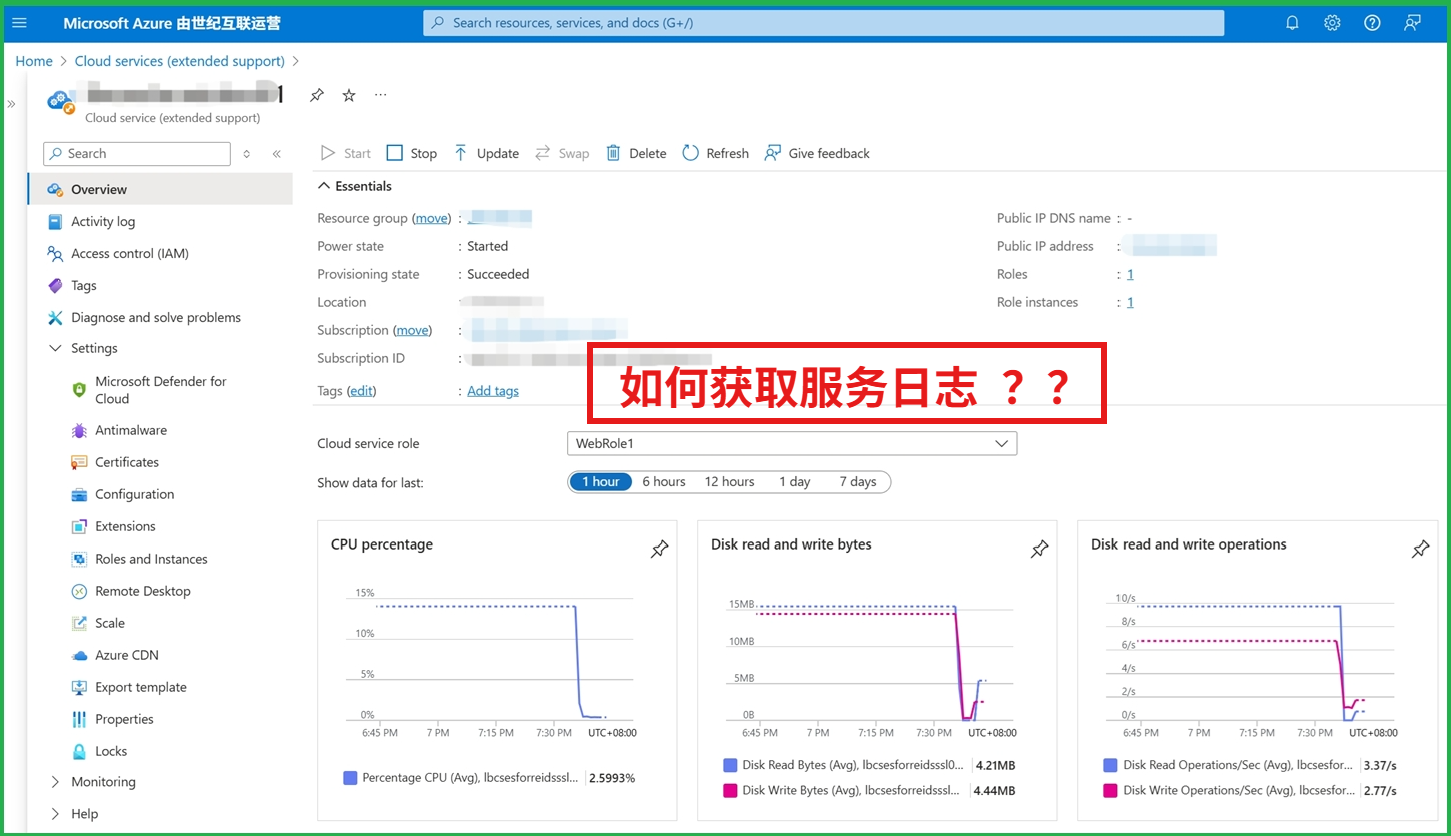1451x836 pixels.
Task: Stop the cloud service
Action: pyautogui.click(x=412, y=153)
